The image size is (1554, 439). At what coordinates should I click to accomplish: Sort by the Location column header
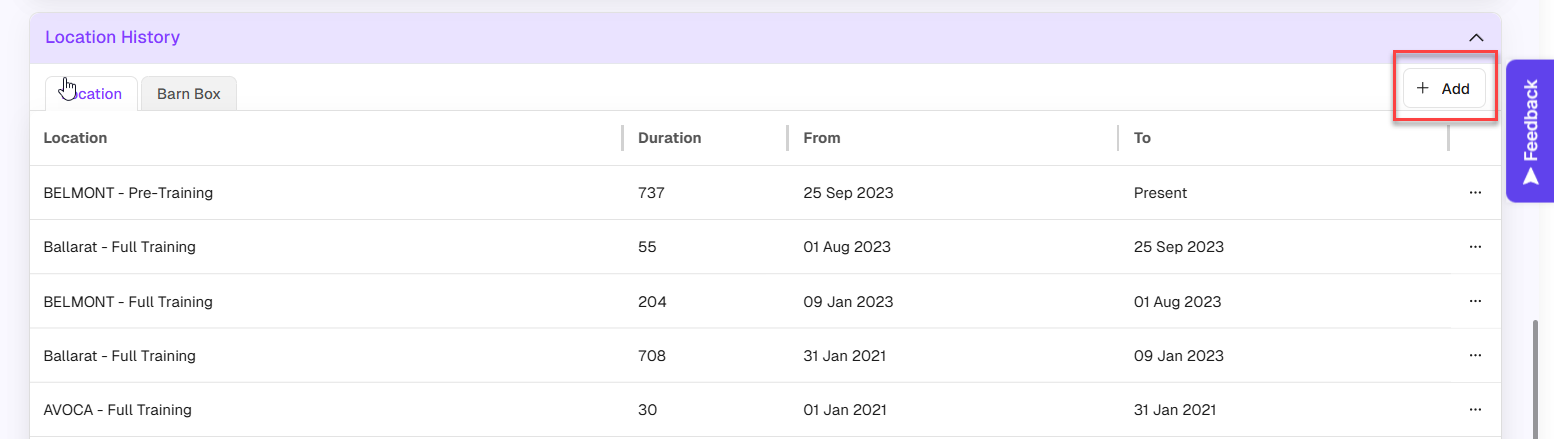click(x=76, y=138)
